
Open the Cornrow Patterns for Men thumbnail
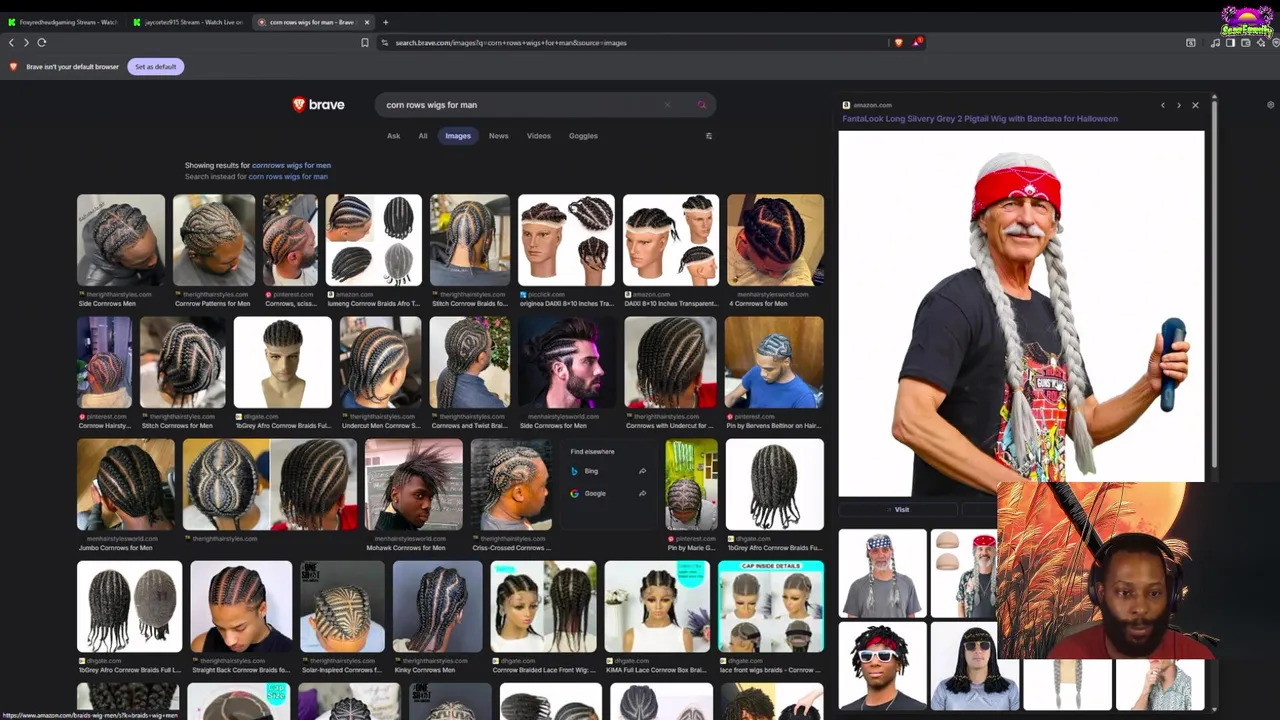pos(213,240)
